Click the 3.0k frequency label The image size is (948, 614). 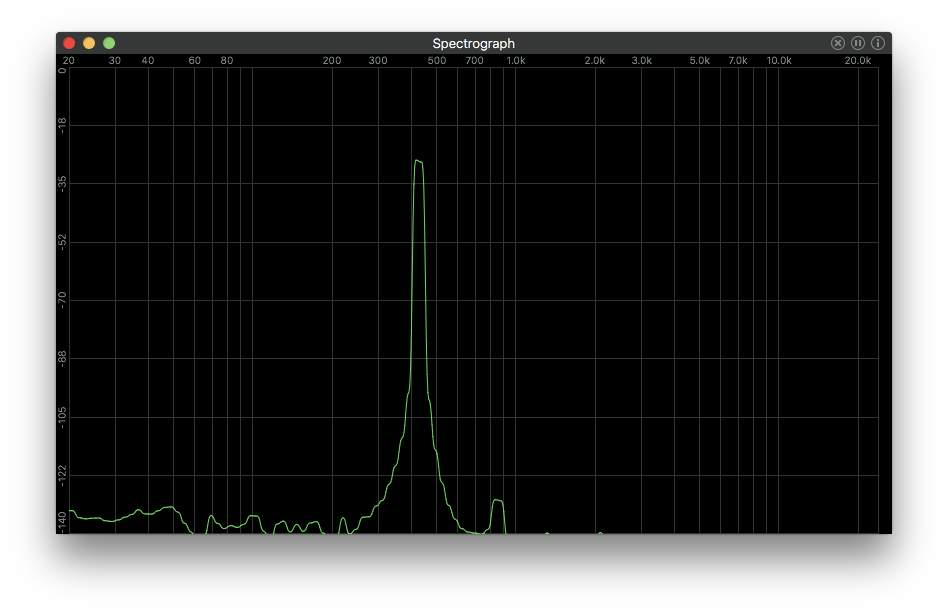tap(641, 60)
